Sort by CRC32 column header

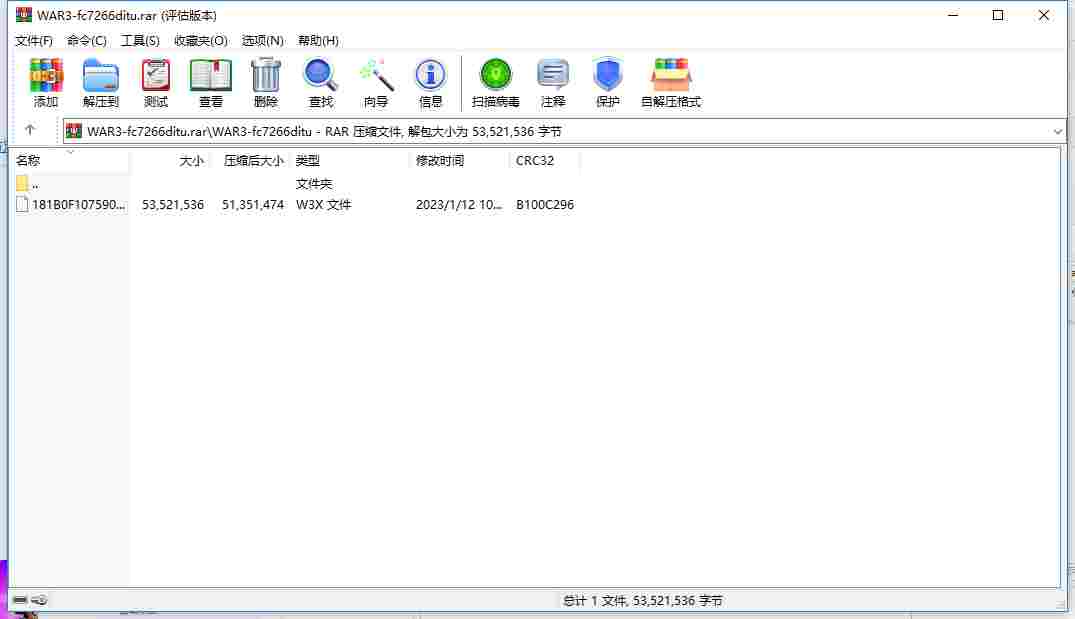545,160
